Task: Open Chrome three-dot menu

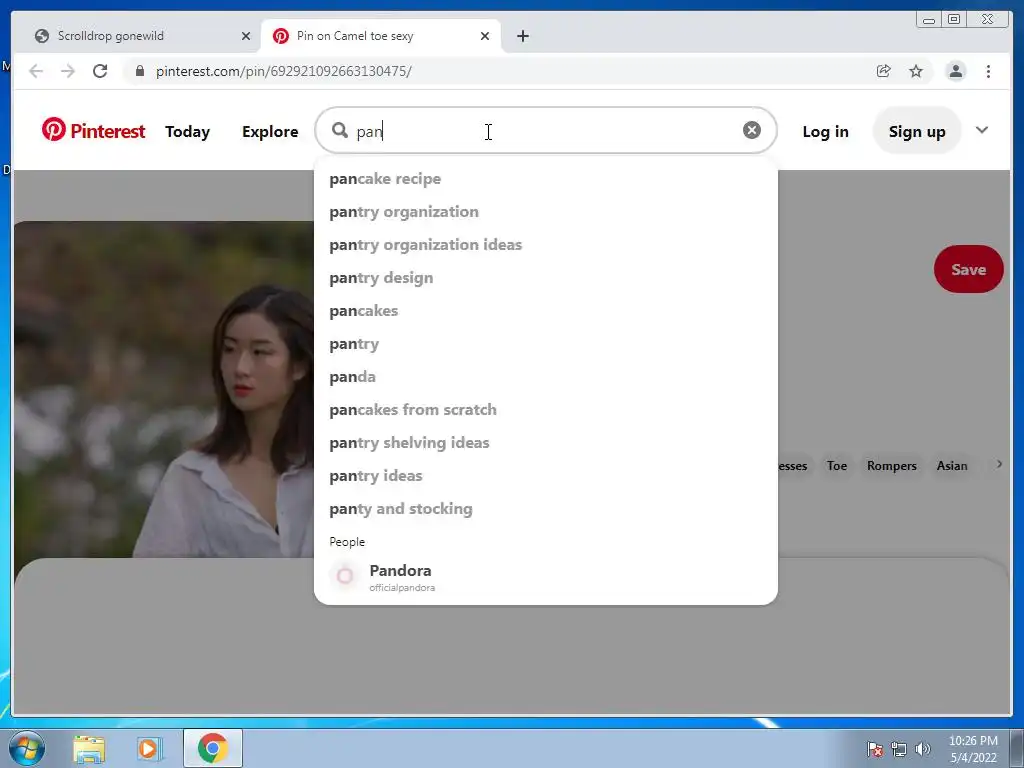Action: (988, 71)
